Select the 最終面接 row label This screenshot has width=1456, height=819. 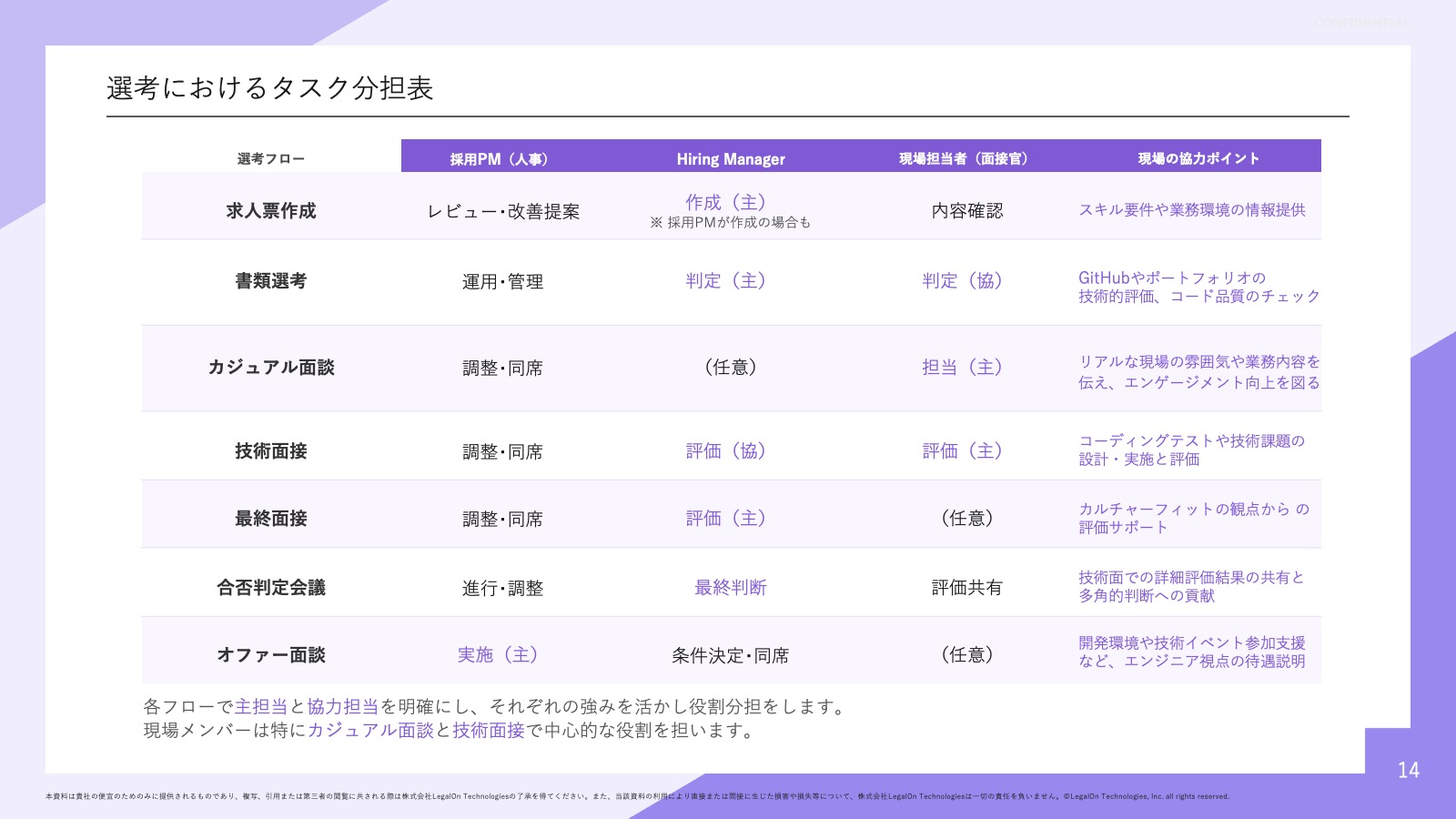[271, 519]
